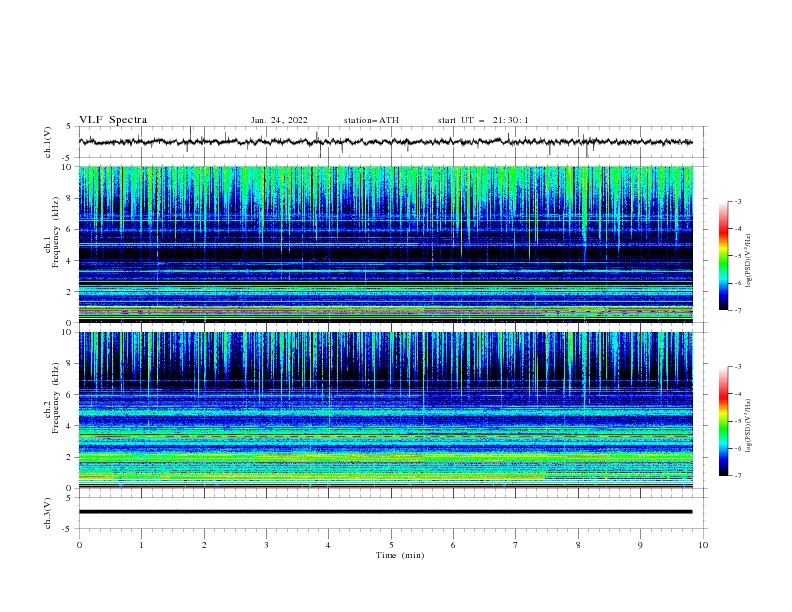Viewport: 792px width, 612px height.
Task: Click the lower colorbar's log(PSD) label
Action: click(749, 426)
